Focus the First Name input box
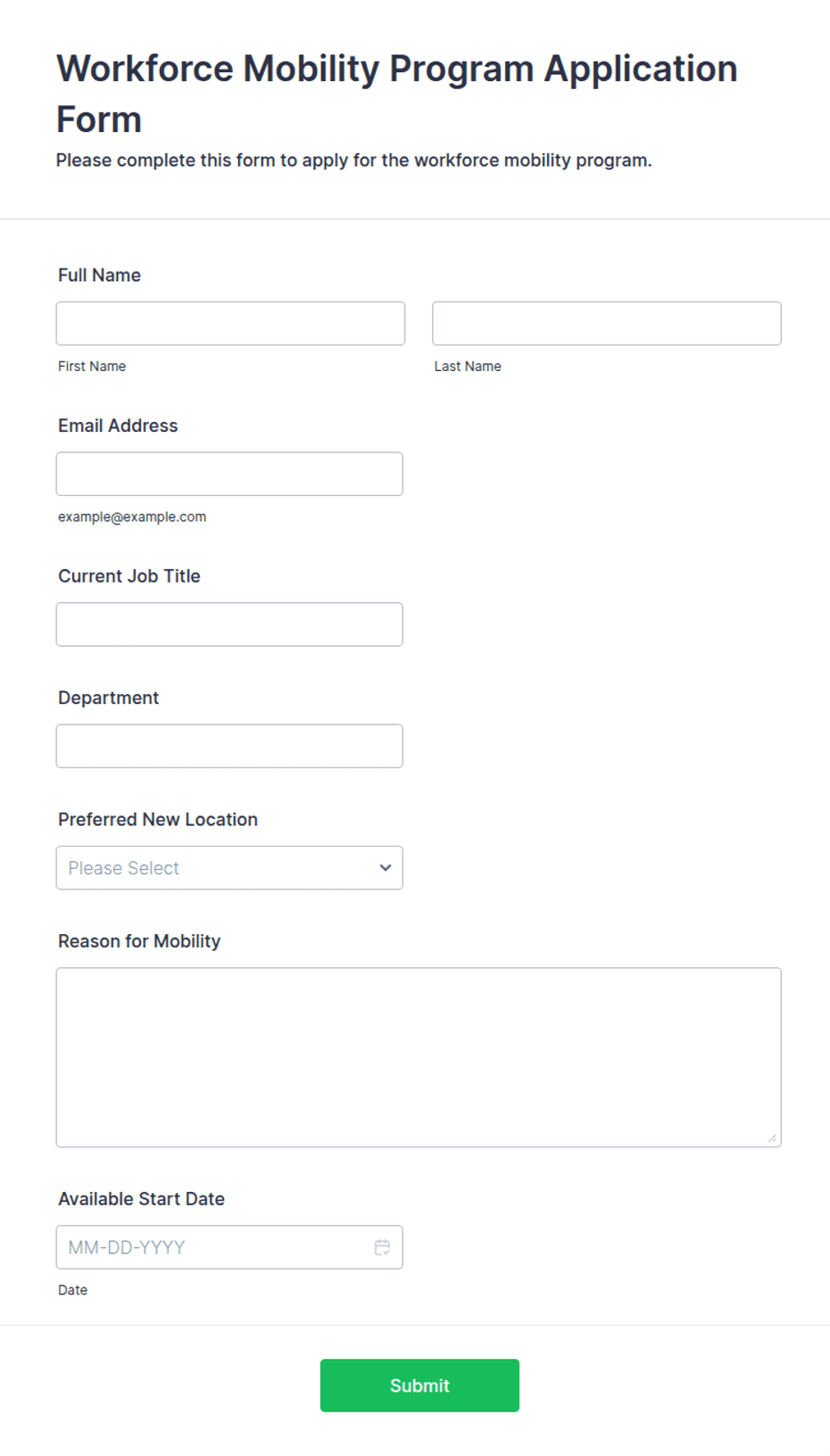This screenshot has width=830, height=1456. [230, 324]
